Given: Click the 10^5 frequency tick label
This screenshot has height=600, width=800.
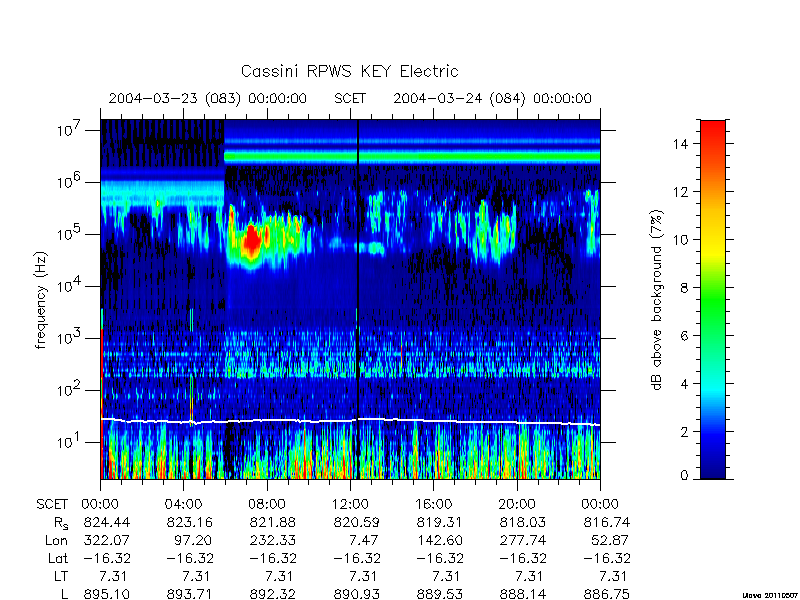Looking at the screenshot, I should tap(70, 234).
